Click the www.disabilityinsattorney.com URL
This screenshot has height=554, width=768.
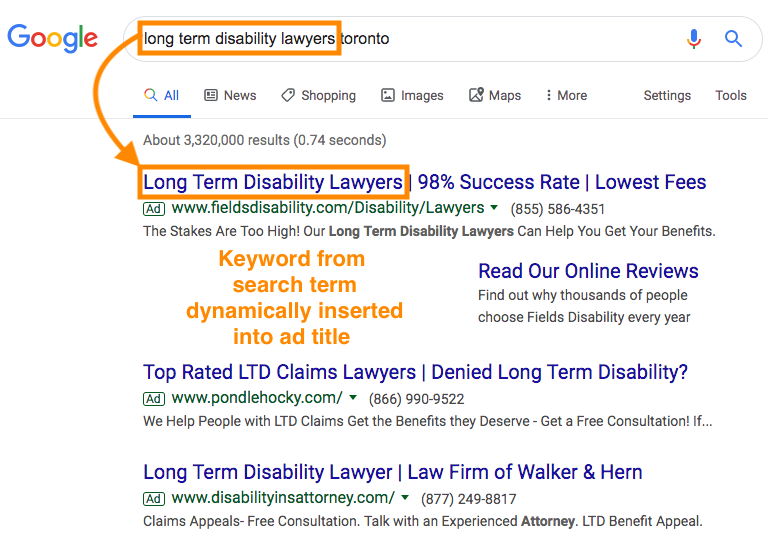[283, 498]
